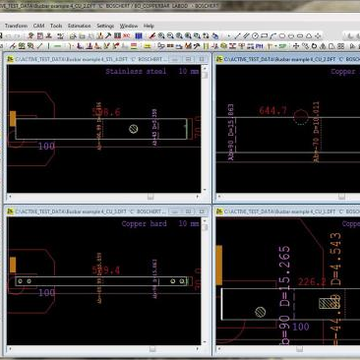The width and height of the screenshot is (360, 360).
Task: Click the red NC code toolbar icon
Action: [126, 36]
